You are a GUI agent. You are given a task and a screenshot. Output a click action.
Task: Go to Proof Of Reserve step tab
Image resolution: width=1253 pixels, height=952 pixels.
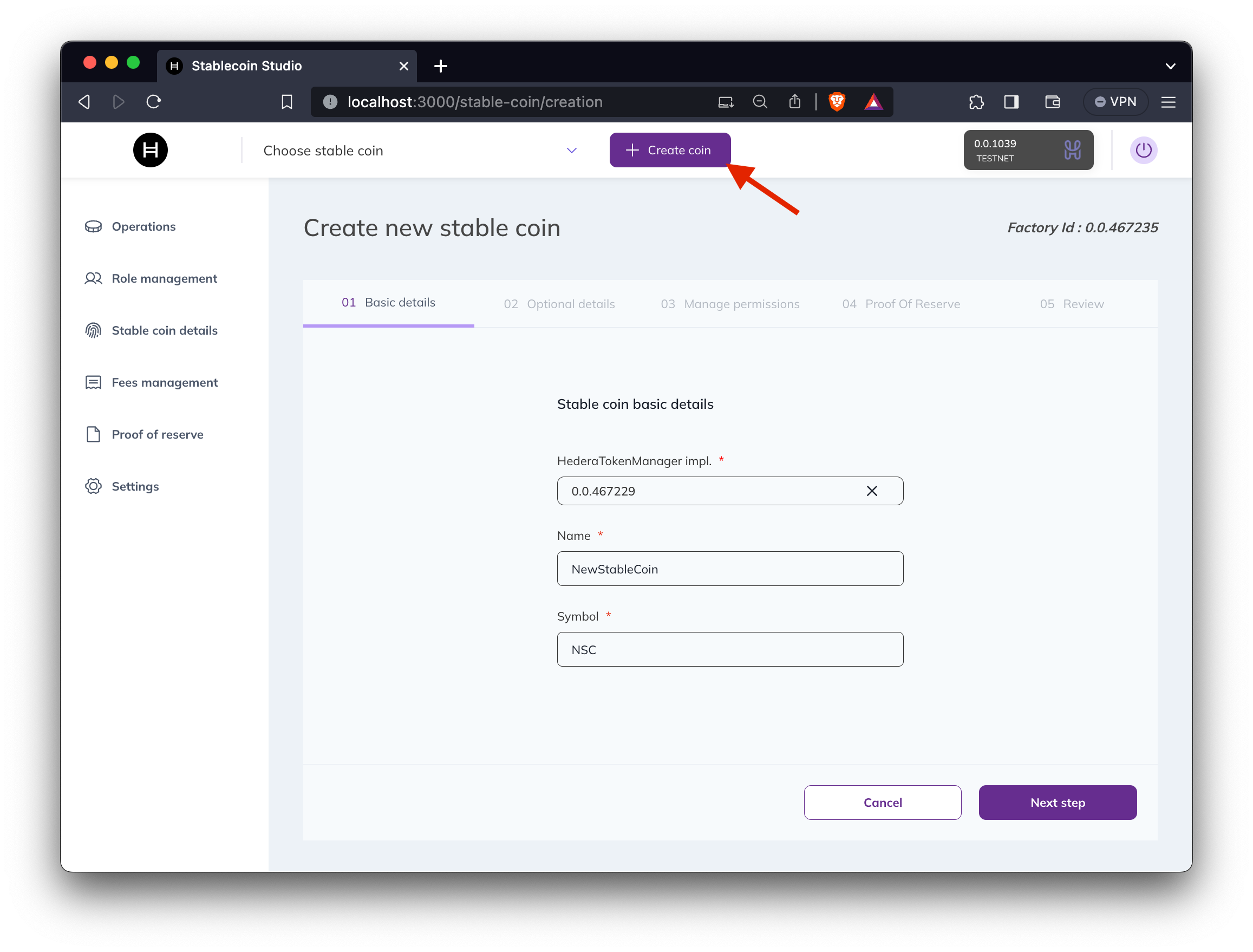[x=901, y=304]
